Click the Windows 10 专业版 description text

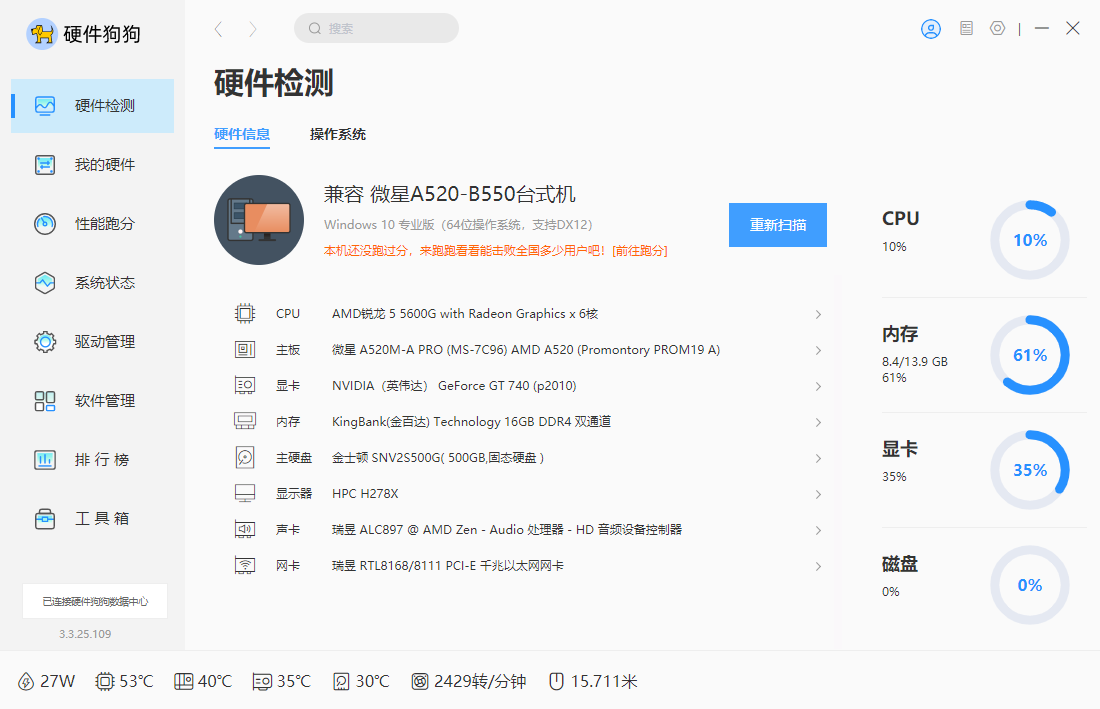click(x=458, y=224)
